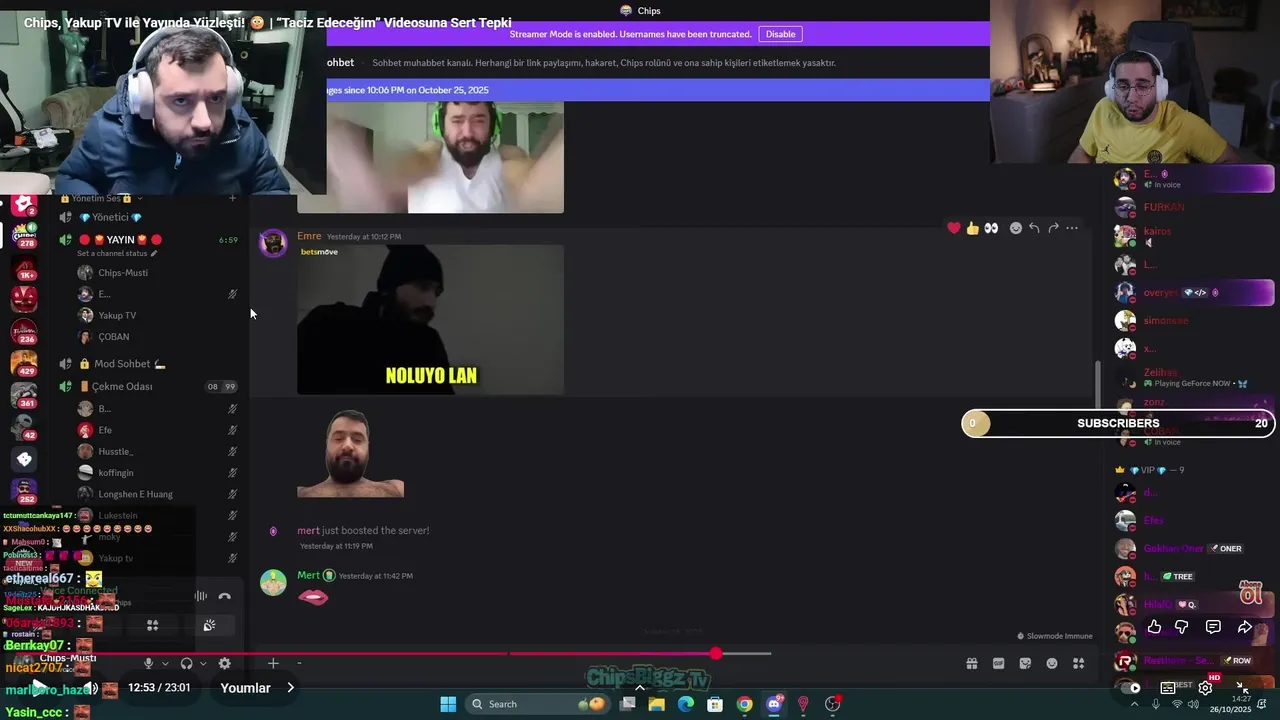This screenshot has width=1280, height=720.
Task: Dislike the video with thumbs down
Action: click(x=1182, y=627)
